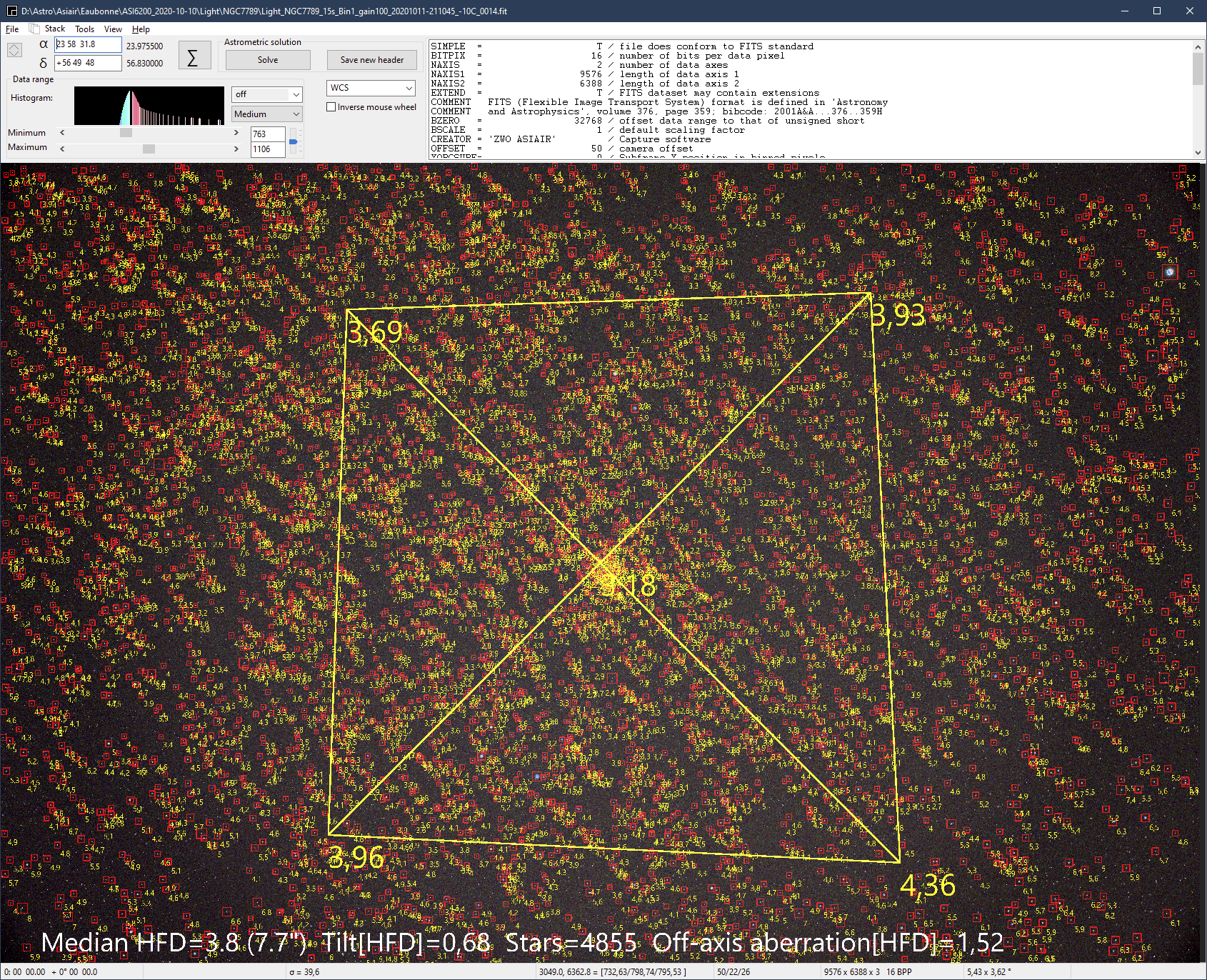Click the status bar image size '9576 x 6388 x 3'
1207x980 pixels.
[x=851, y=972]
